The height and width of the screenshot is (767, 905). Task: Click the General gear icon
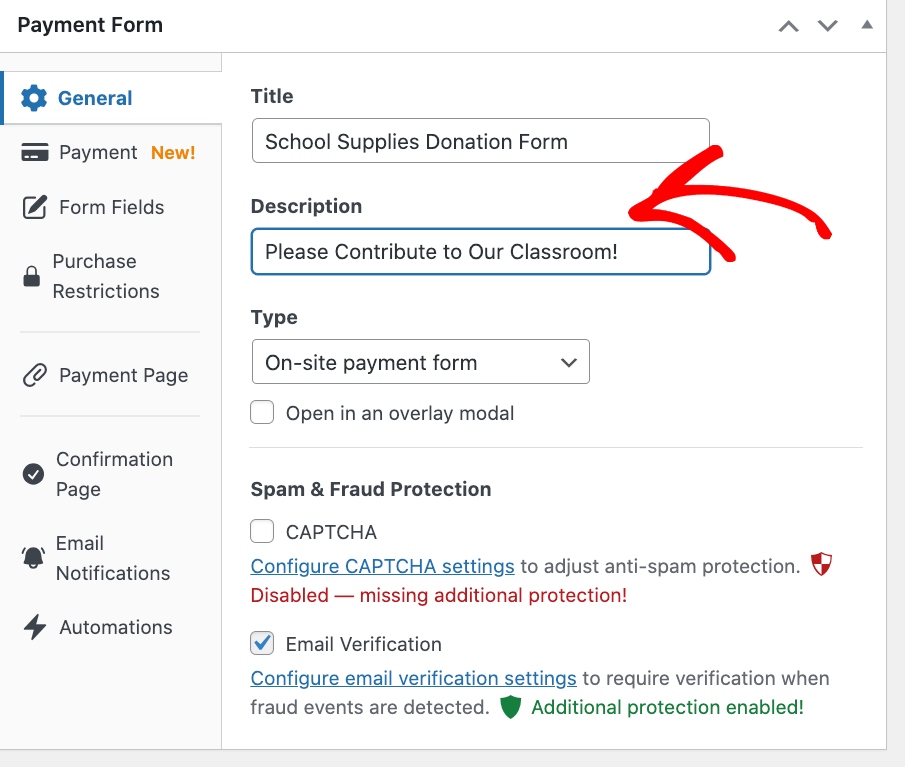pos(34,98)
